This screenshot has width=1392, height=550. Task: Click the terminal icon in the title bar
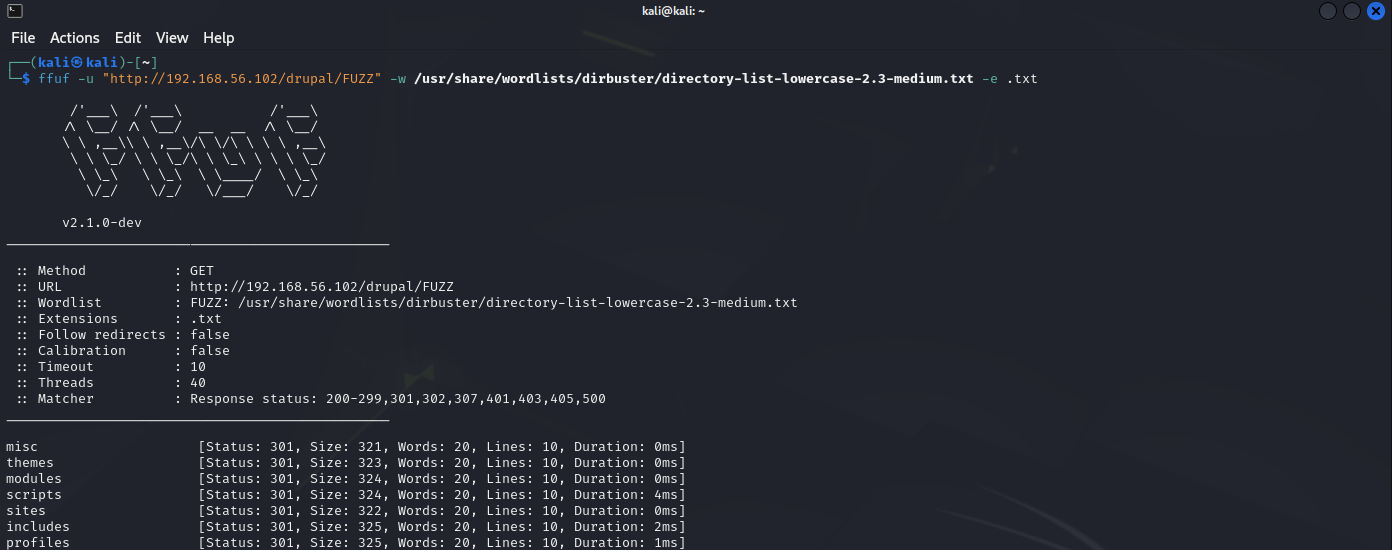point(15,11)
